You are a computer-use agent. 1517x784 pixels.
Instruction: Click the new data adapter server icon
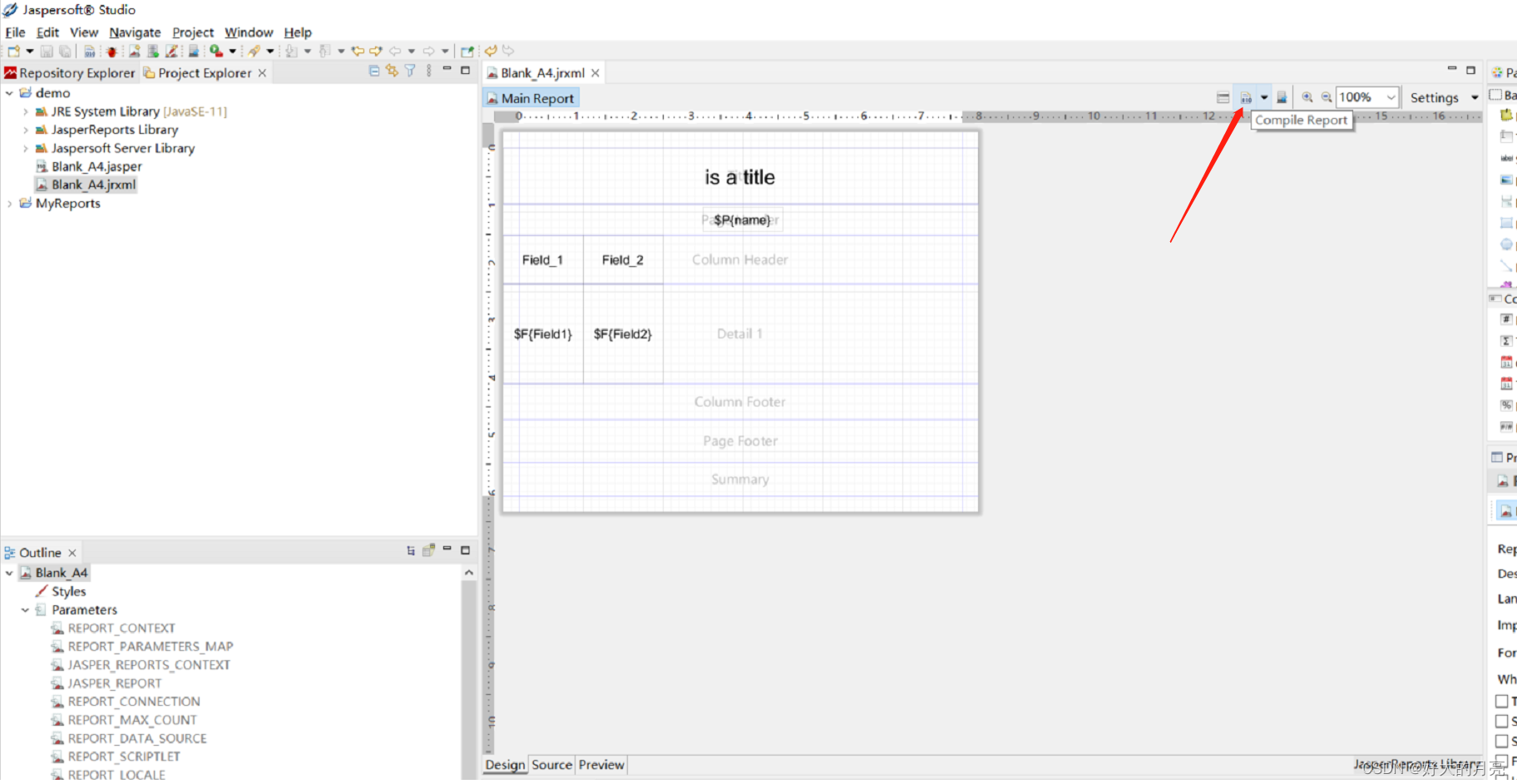pos(153,51)
